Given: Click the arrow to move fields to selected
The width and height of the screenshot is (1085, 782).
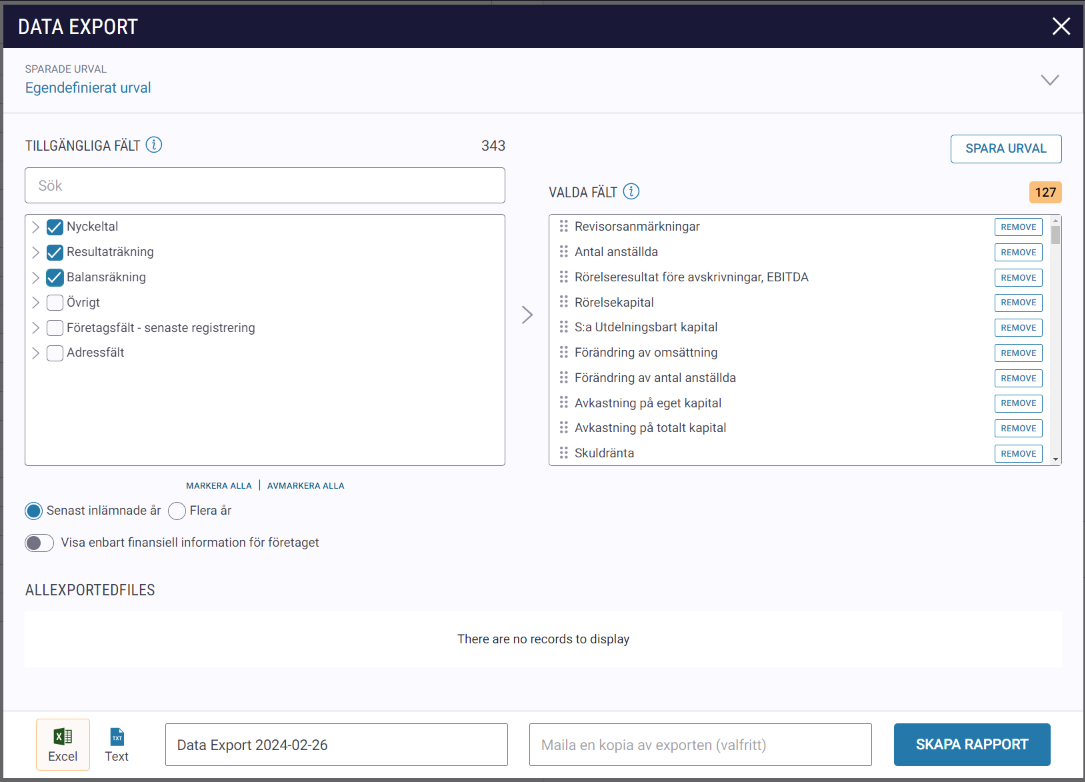Looking at the screenshot, I should (527, 315).
